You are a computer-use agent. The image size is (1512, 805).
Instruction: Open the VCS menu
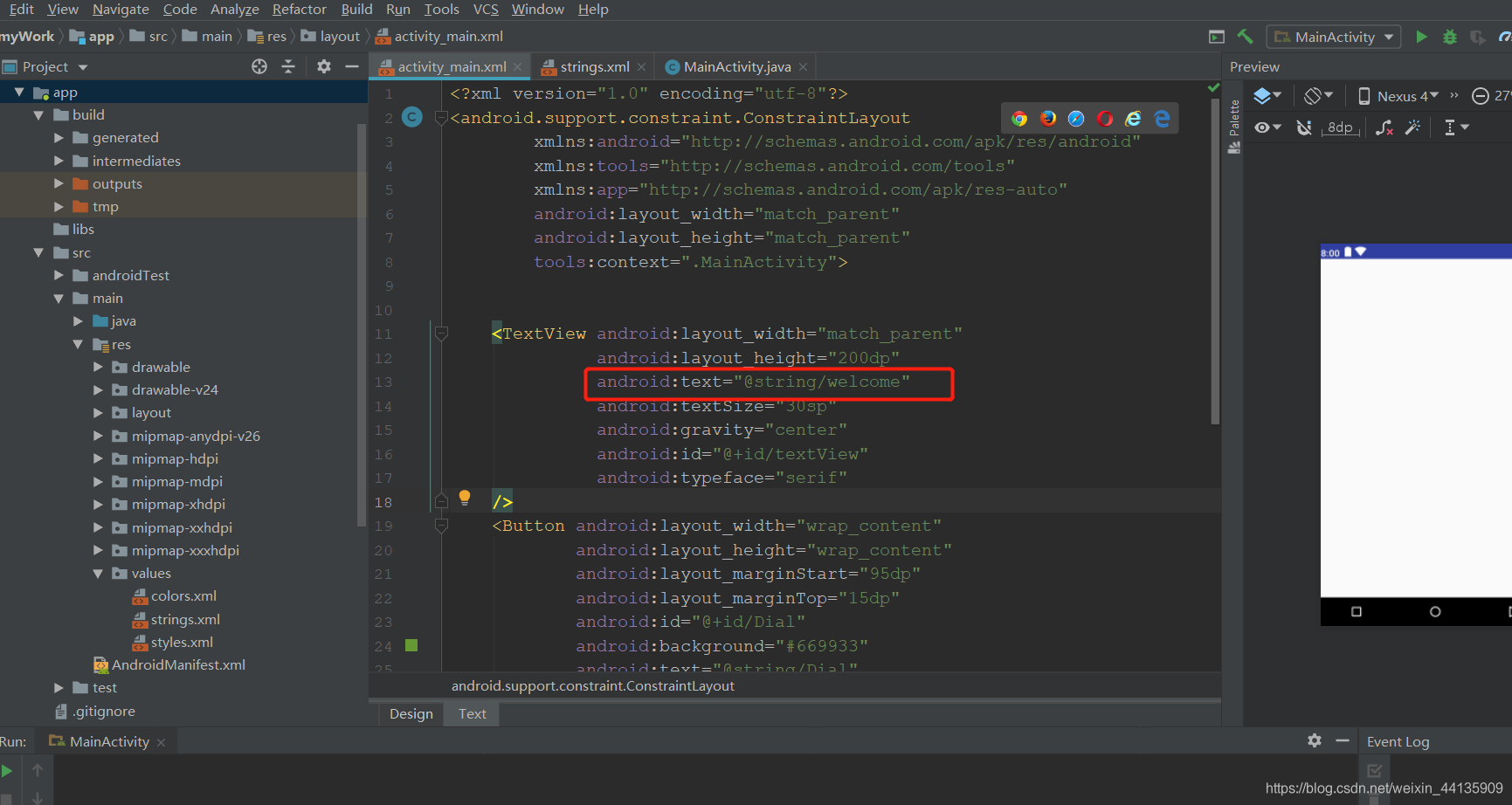[x=486, y=10]
